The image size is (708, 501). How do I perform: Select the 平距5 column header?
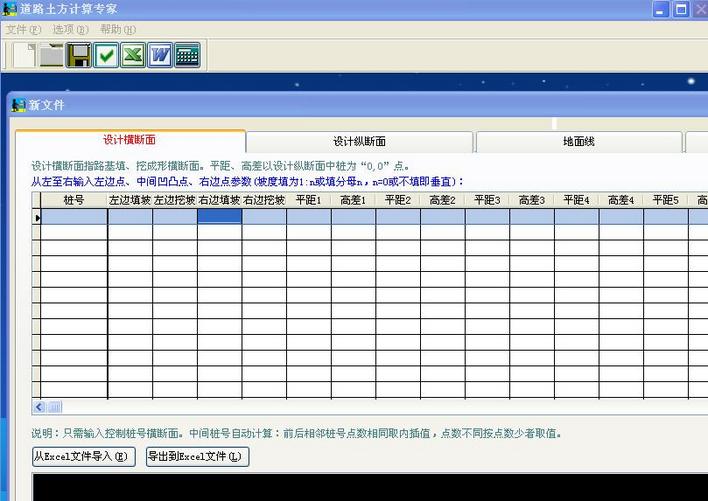(x=666, y=200)
